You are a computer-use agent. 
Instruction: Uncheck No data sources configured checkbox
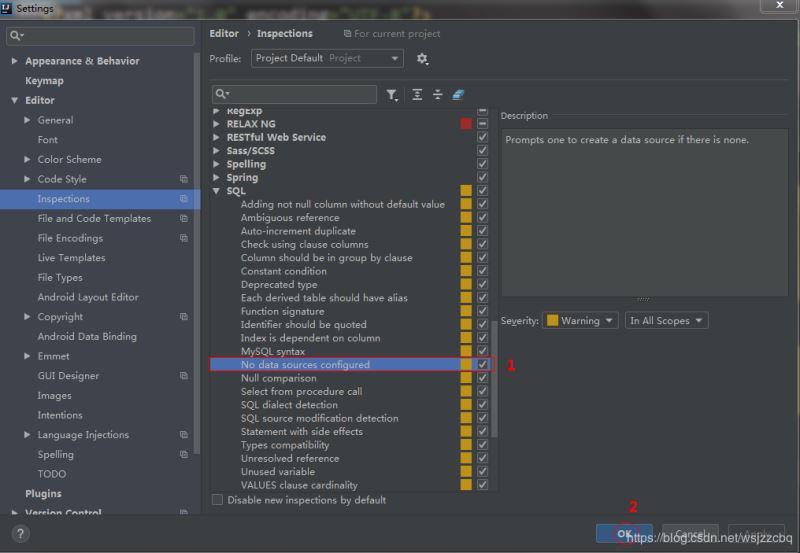click(x=482, y=364)
